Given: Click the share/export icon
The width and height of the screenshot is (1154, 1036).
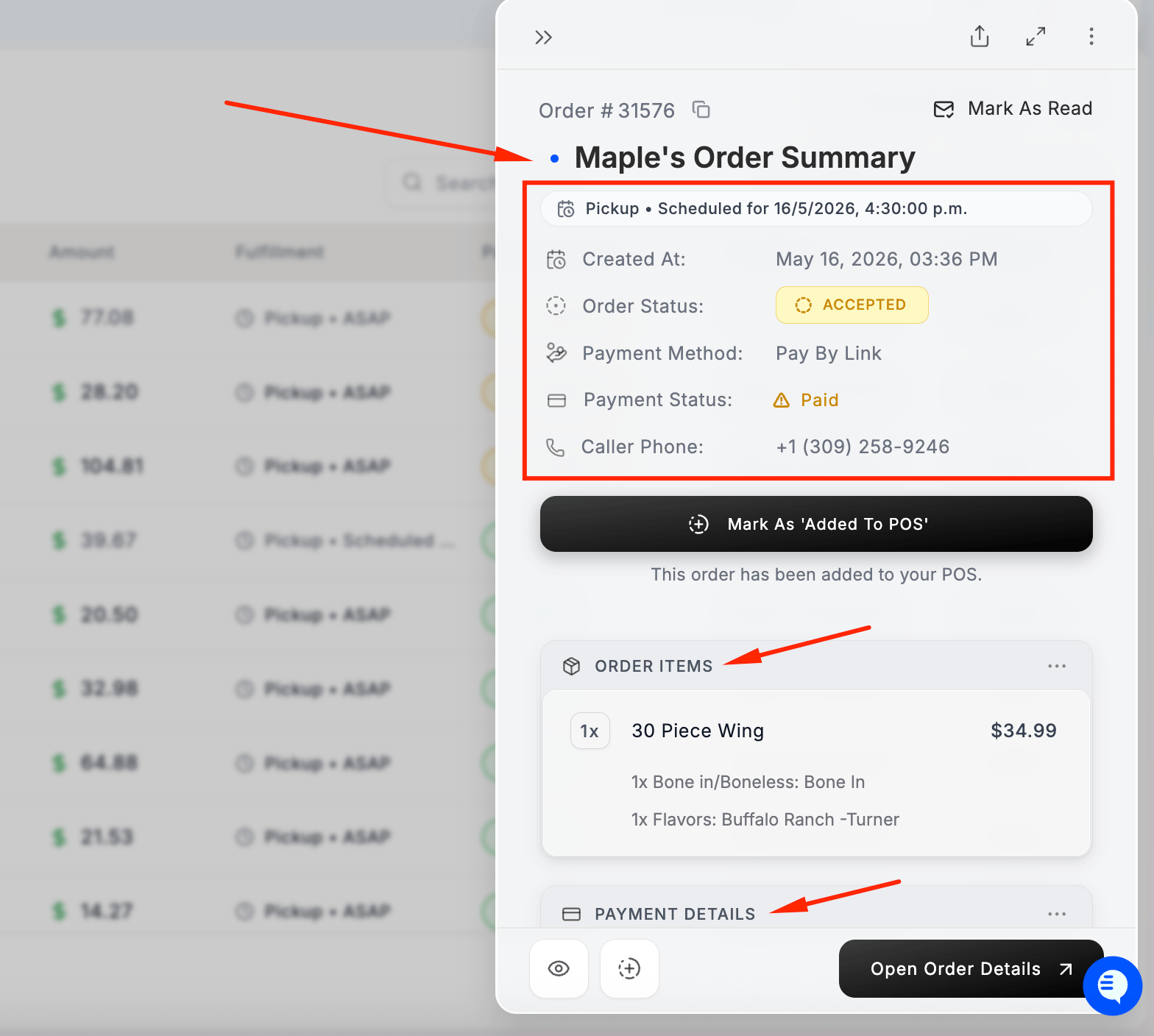Looking at the screenshot, I should click(980, 36).
